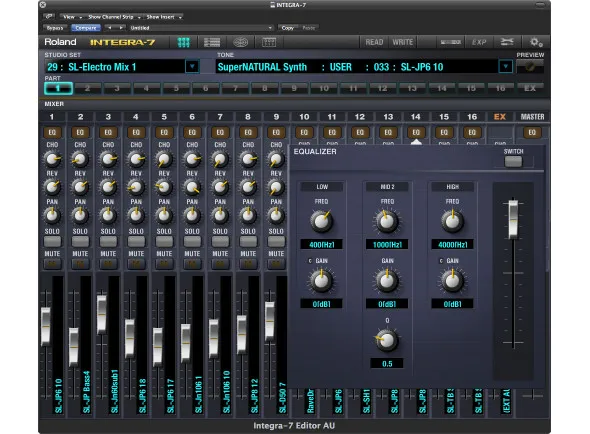Expand the Studio Set dropdown arrow
The image size is (590, 434).
[x=192, y=67]
